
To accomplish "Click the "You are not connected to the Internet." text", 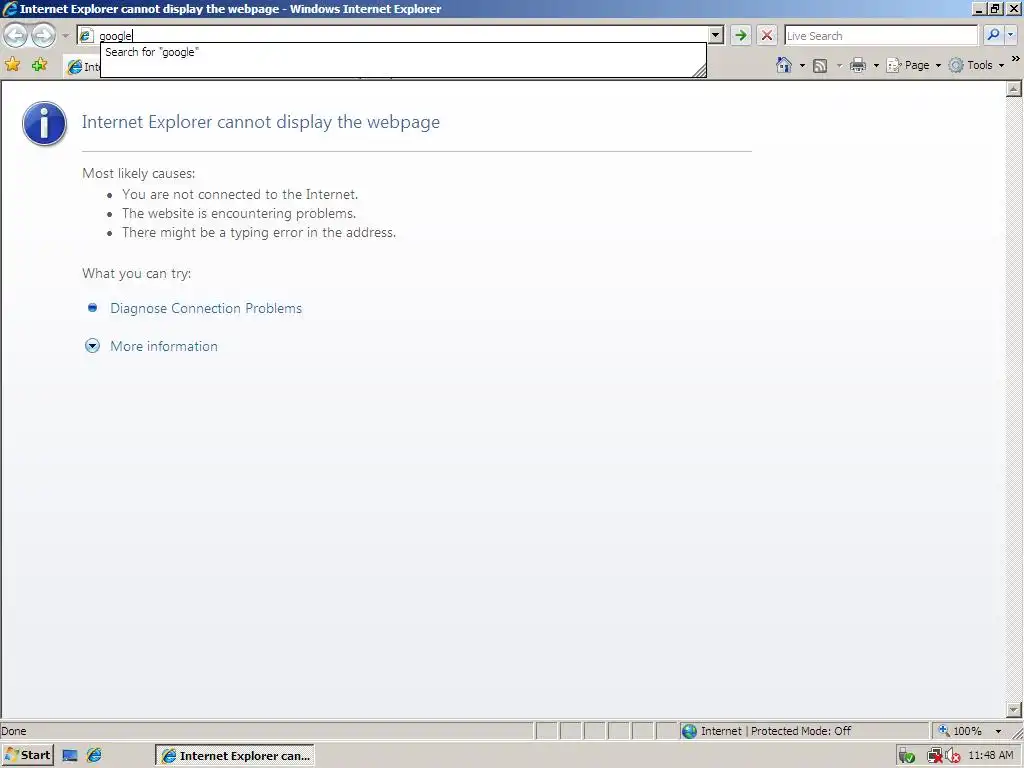I will click(x=240, y=194).
